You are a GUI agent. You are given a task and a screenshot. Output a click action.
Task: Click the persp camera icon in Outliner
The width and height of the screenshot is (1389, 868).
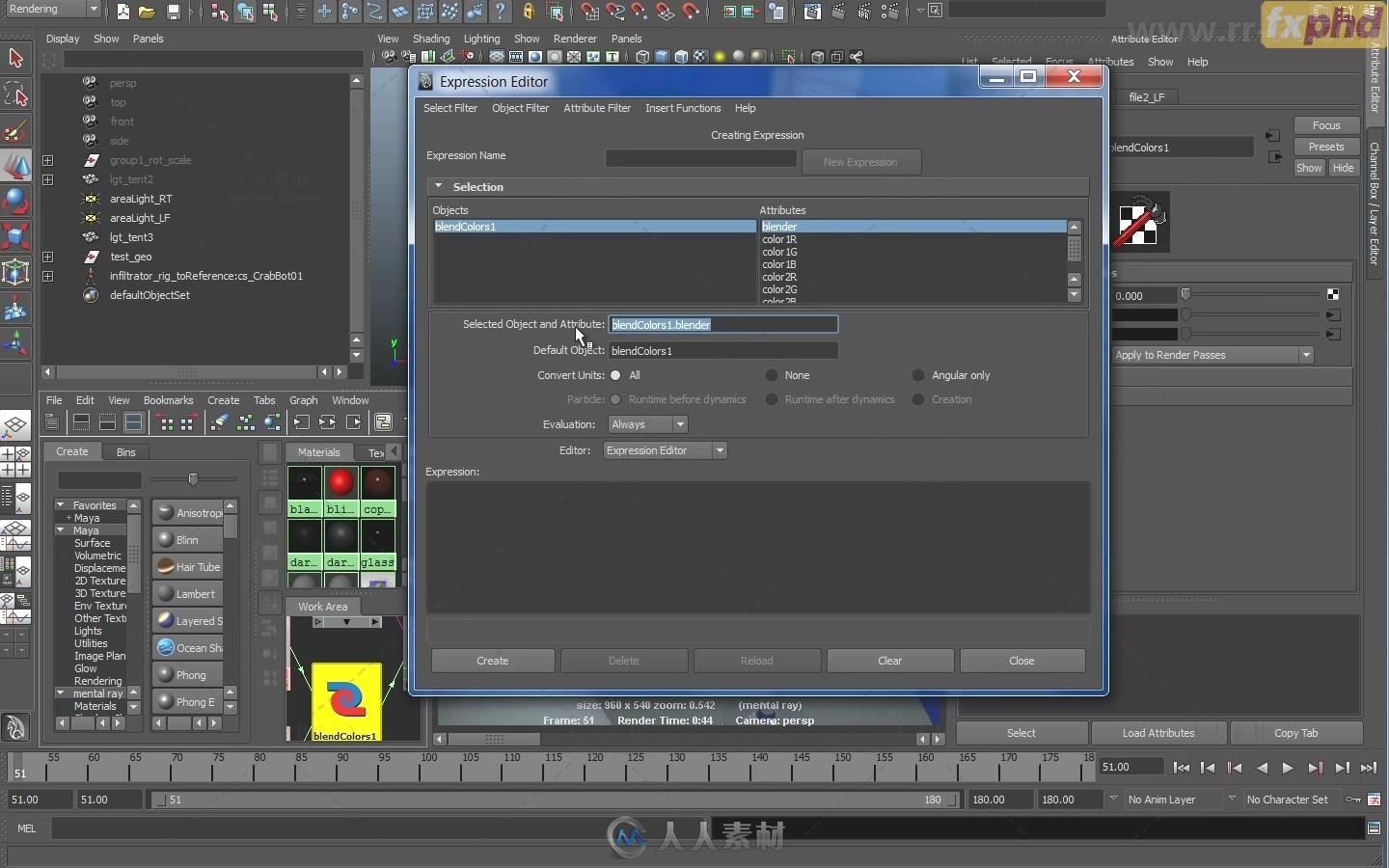tap(91, 83)
